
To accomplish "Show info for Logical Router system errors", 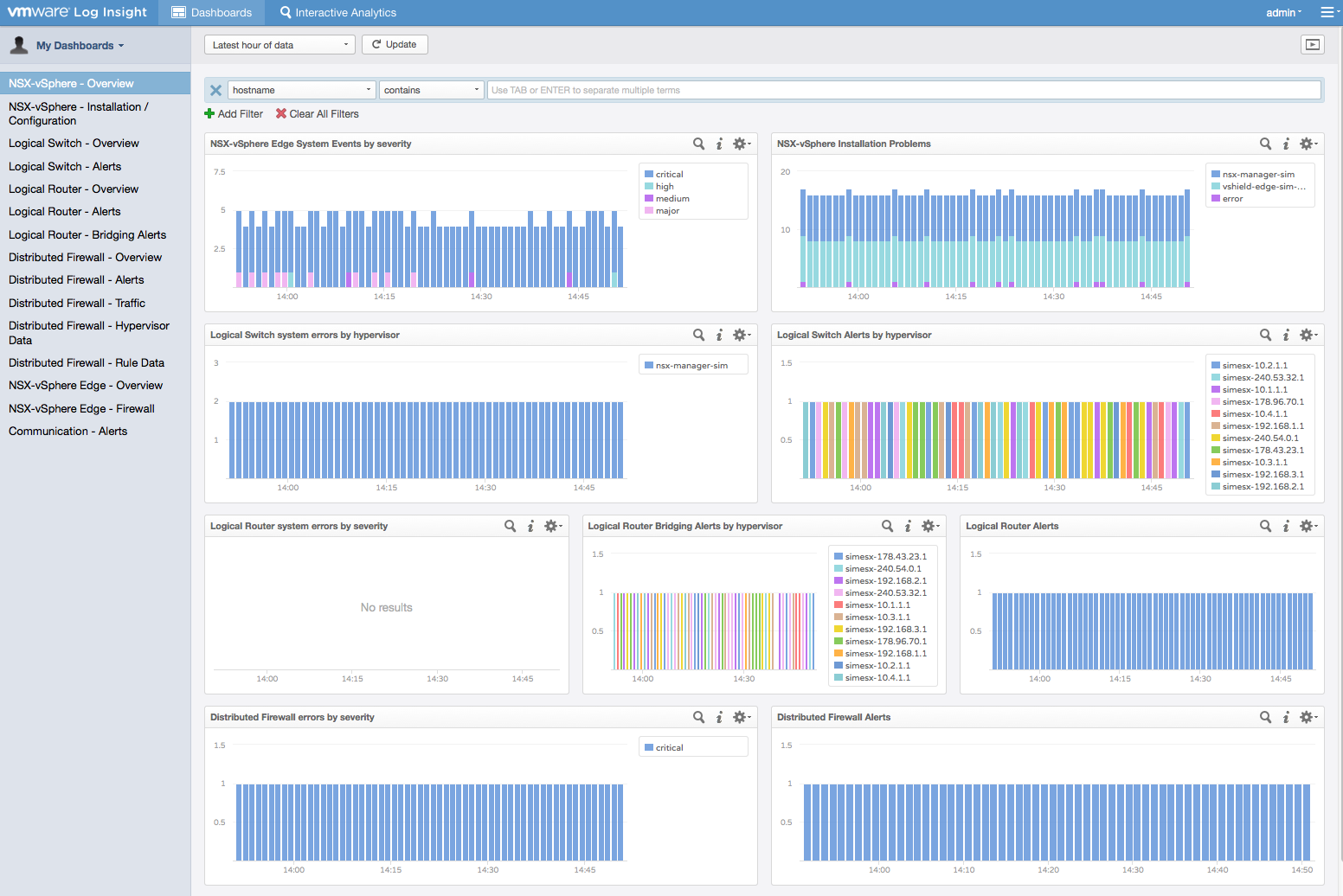I will 530,526.
